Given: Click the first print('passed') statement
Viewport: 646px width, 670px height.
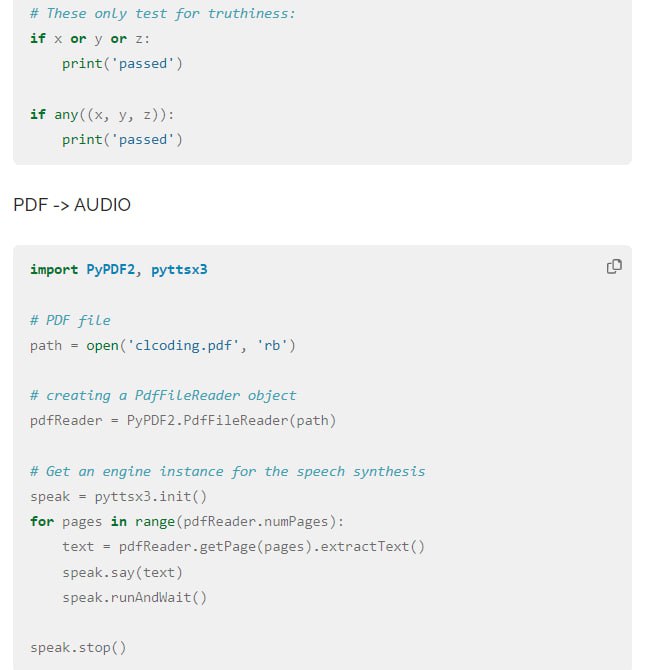Looking at the screenshot, I should tap(123, 64).
